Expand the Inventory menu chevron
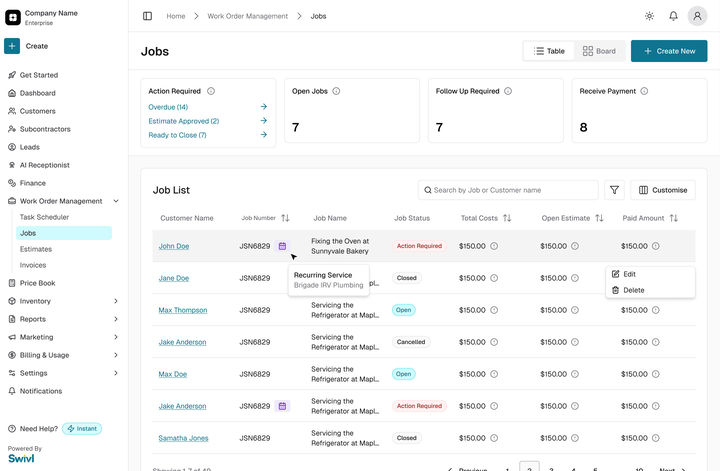Viewport: 720px width, 471px height. tap(116, 301)
